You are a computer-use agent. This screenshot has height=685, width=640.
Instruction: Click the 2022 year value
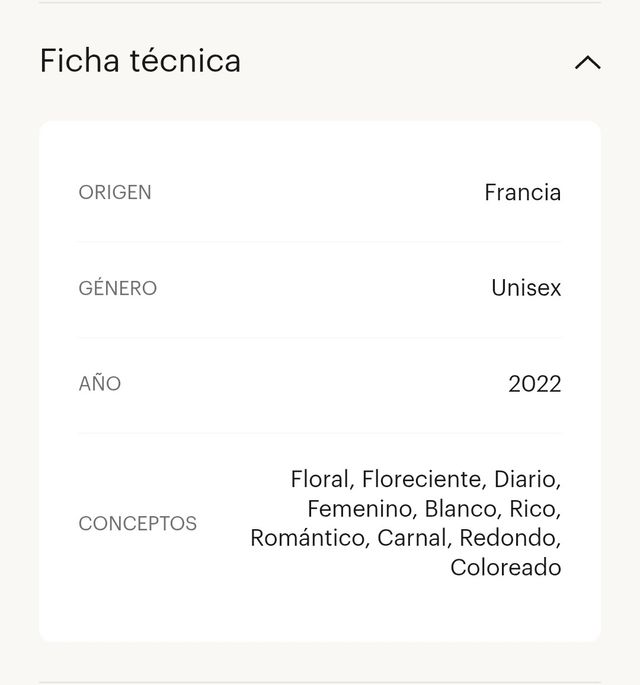[x=534, y=384]
